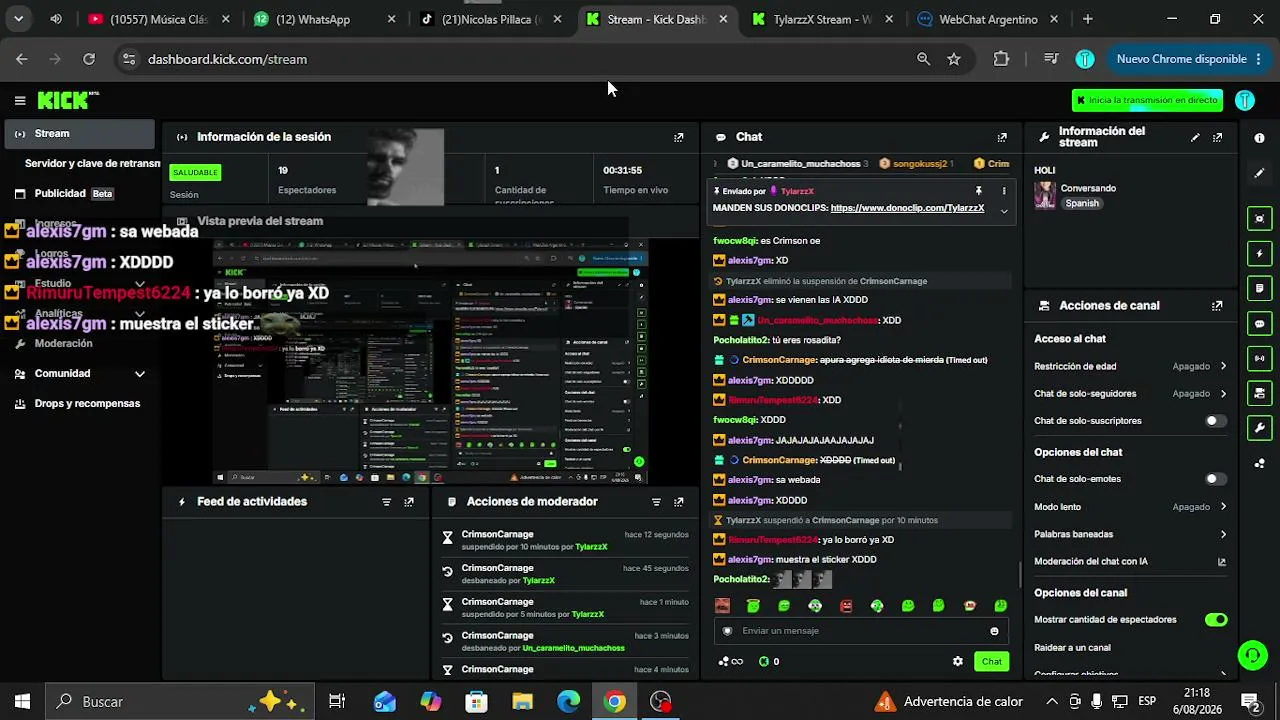1280x720 pixels.
Task: Click the TylarzzX name in pinned message
Action: point(797,191)
